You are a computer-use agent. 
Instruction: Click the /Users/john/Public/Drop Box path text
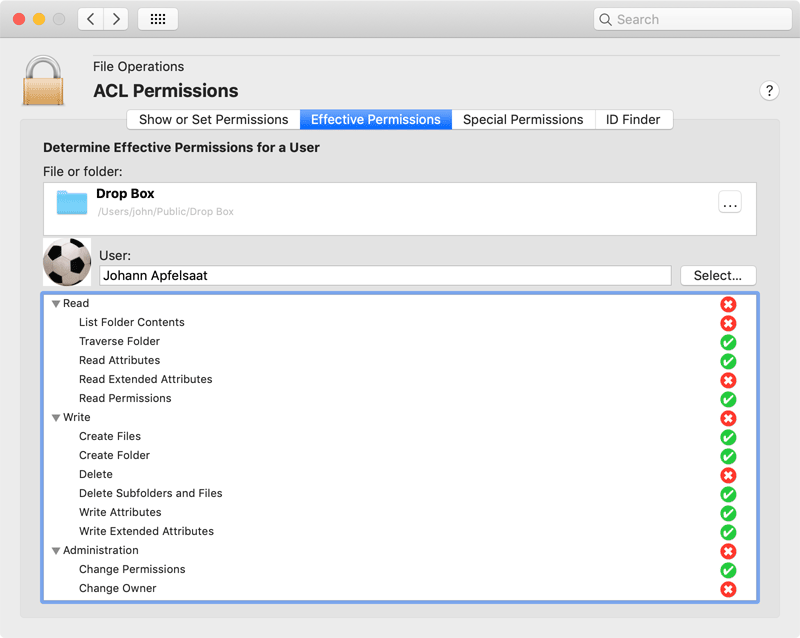pyautogui.click(x=165, y=211)
